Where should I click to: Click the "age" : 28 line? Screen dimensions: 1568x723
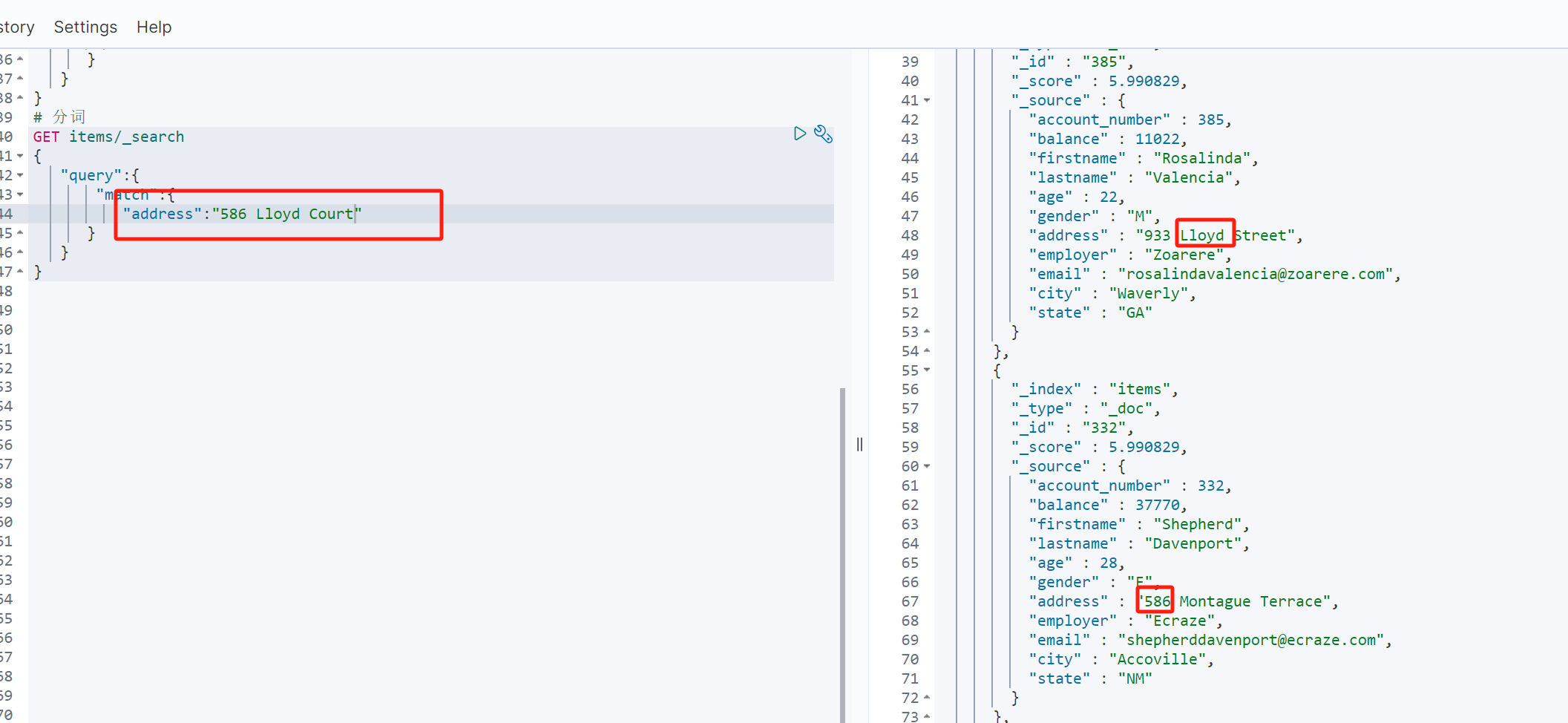pyautogui.click(x=1077, y=563)
